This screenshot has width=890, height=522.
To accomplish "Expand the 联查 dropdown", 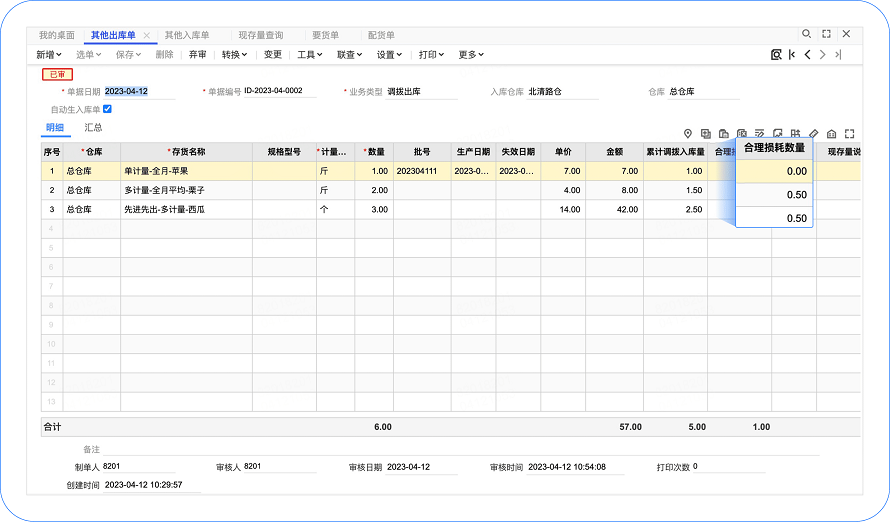I will tap(349, 55).
